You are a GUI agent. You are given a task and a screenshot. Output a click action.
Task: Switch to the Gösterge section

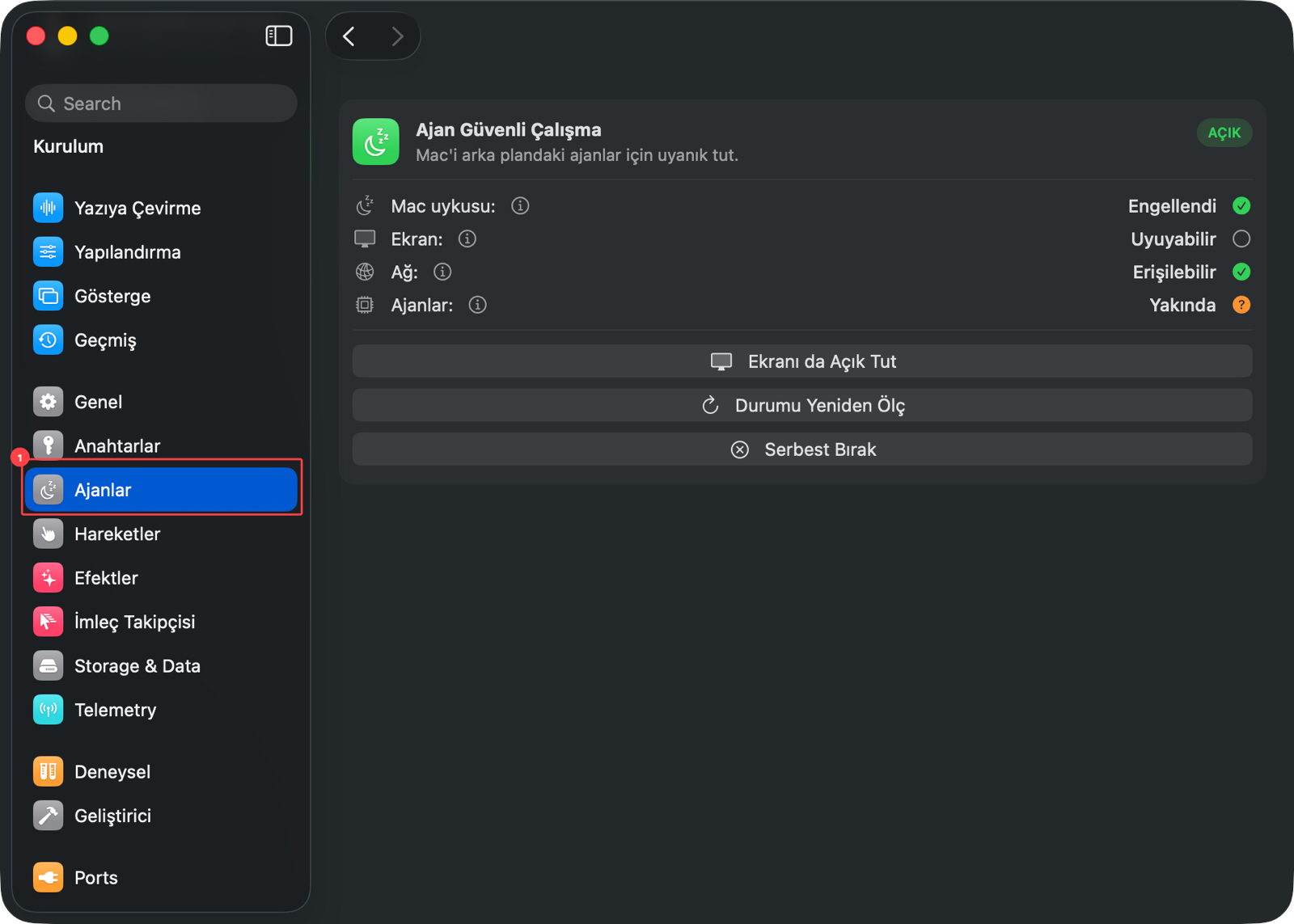click(161, 296)
